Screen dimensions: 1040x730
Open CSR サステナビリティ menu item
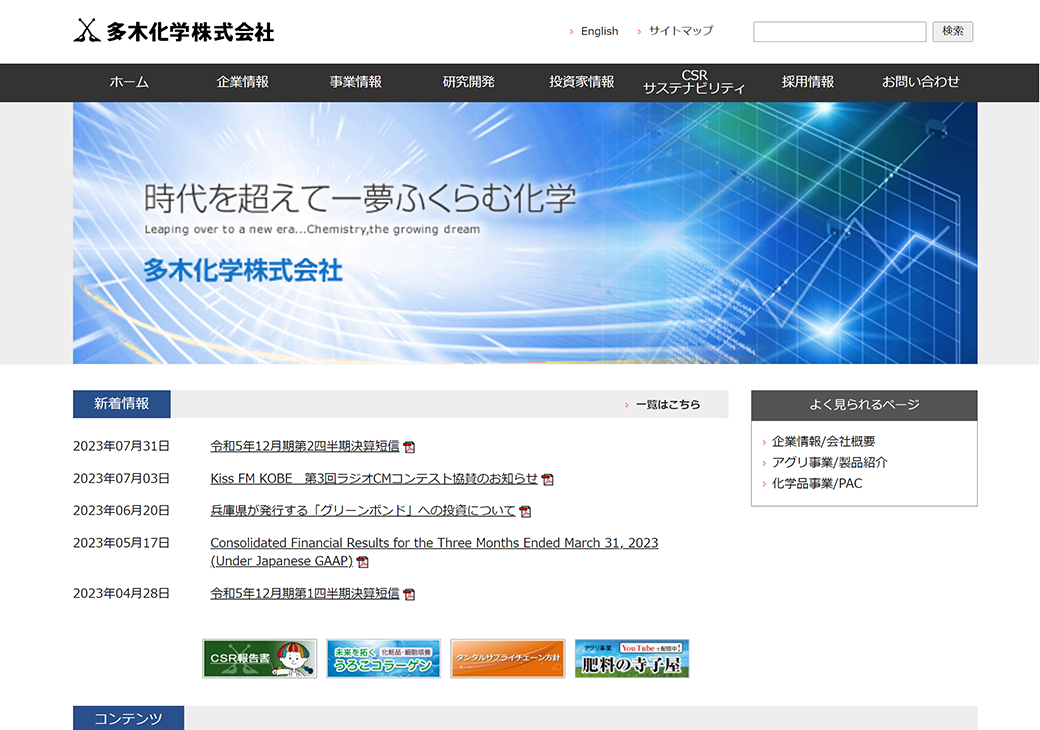[x=694, y=82]
